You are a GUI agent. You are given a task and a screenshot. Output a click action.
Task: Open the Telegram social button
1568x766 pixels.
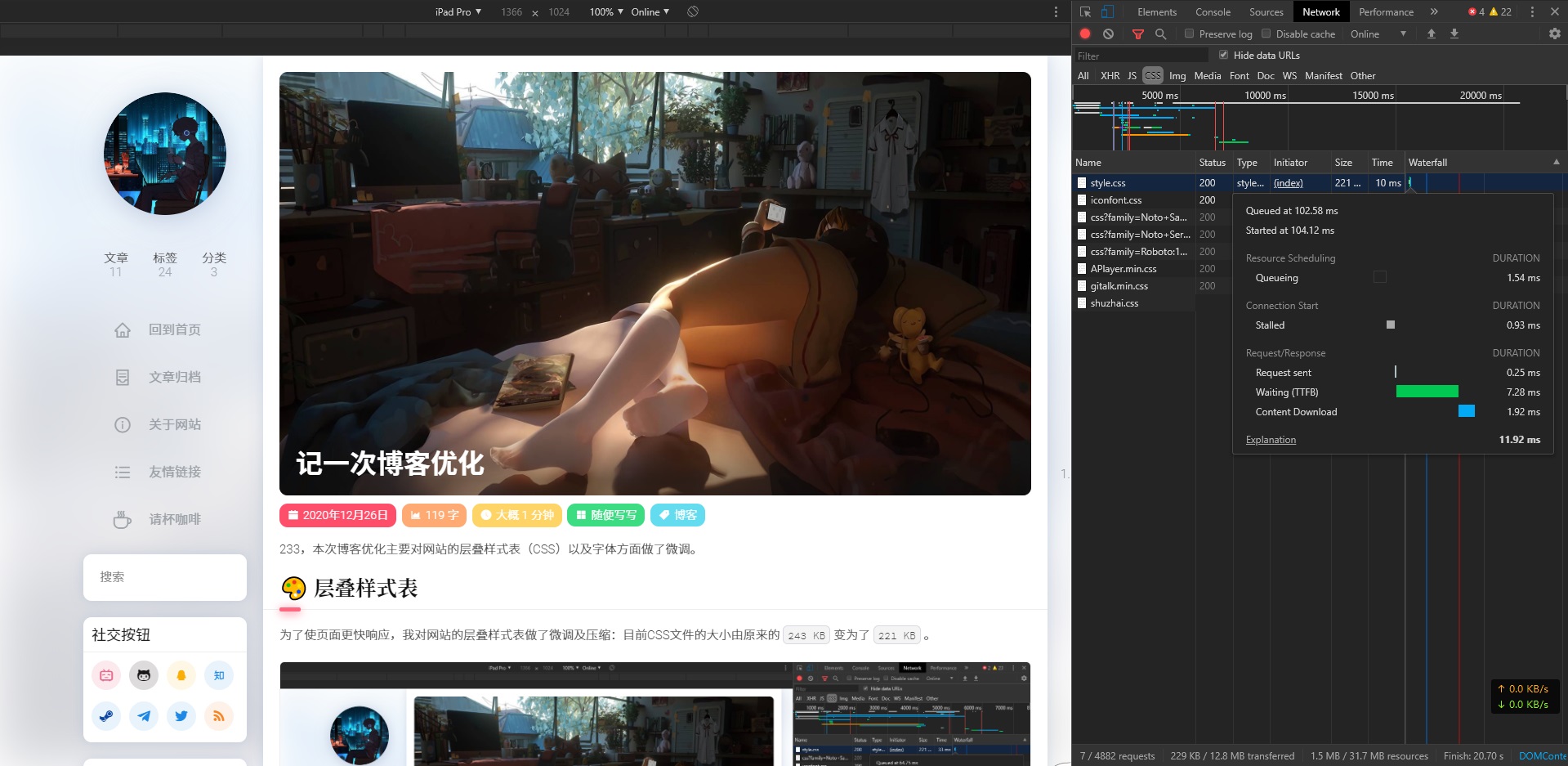point(144,716)
